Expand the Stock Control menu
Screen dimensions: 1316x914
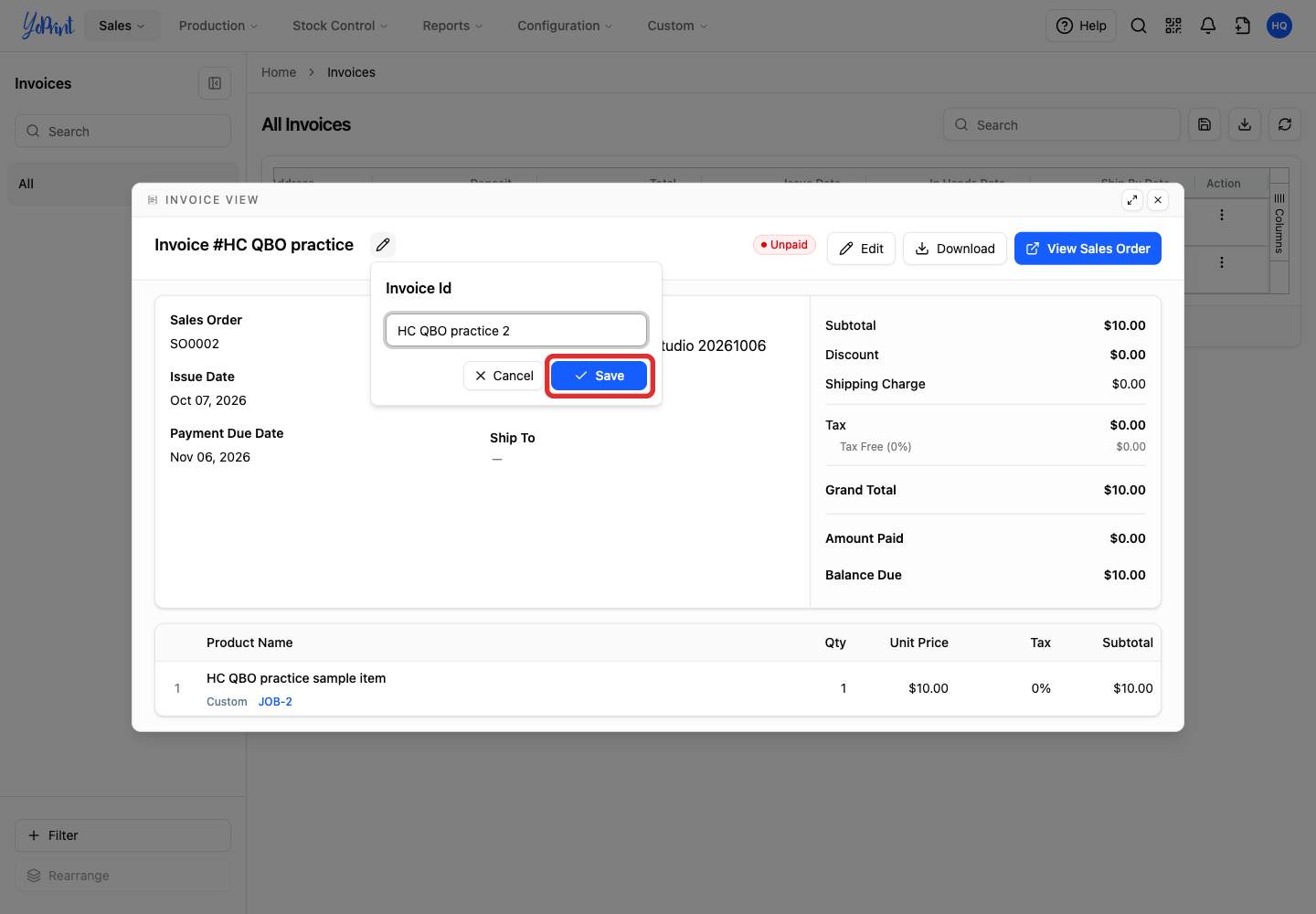coord(340,26)
